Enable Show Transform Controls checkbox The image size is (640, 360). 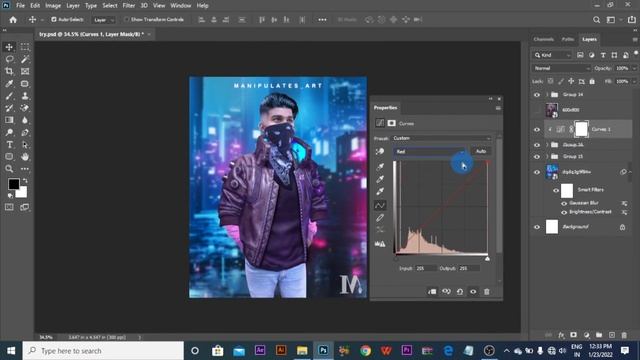point(126,19)
